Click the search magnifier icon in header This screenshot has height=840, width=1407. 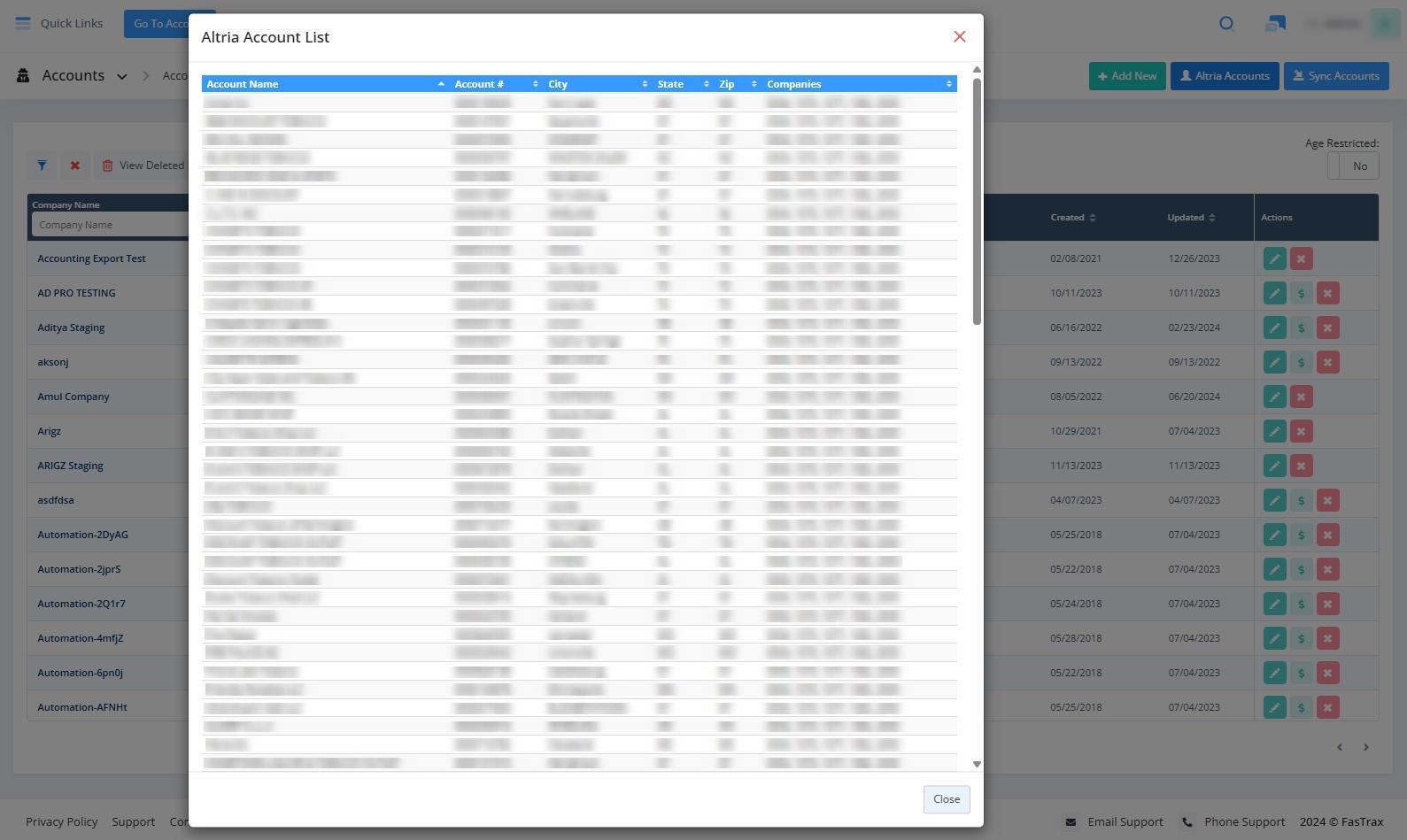tap(1226, 24)
